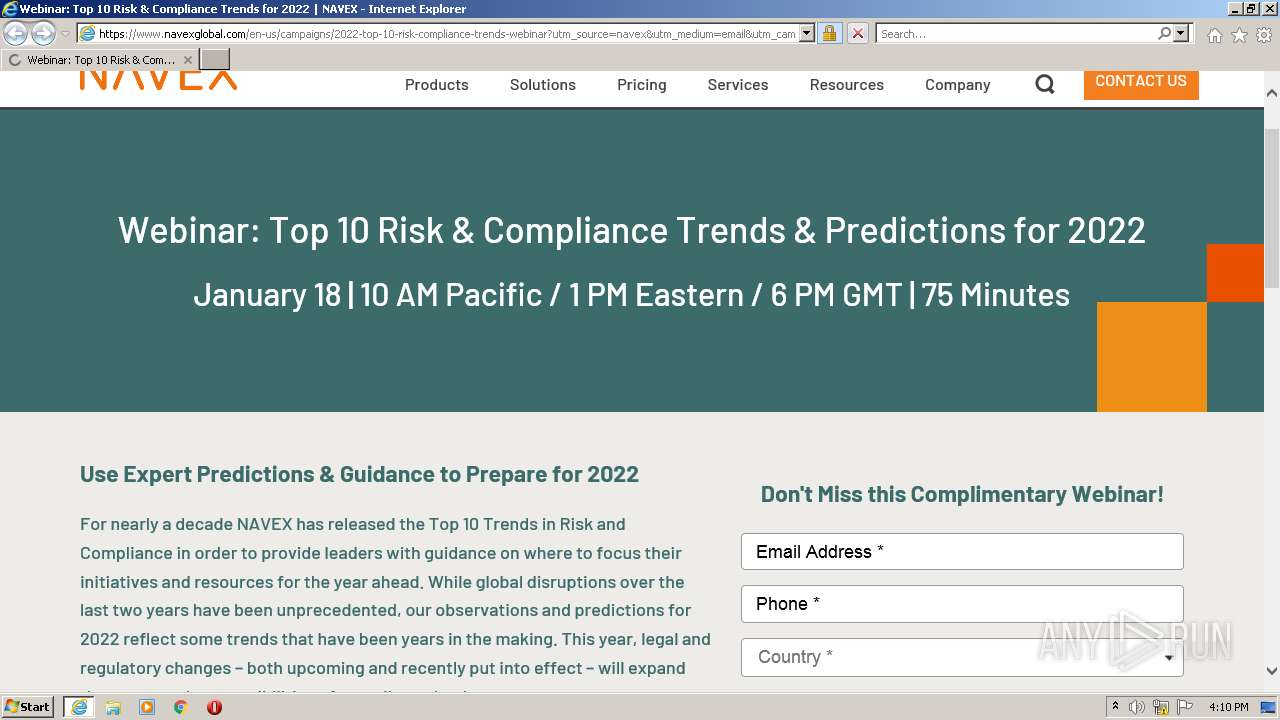
Task: Click the browser address bar URL
Action: tap(447, 34)
